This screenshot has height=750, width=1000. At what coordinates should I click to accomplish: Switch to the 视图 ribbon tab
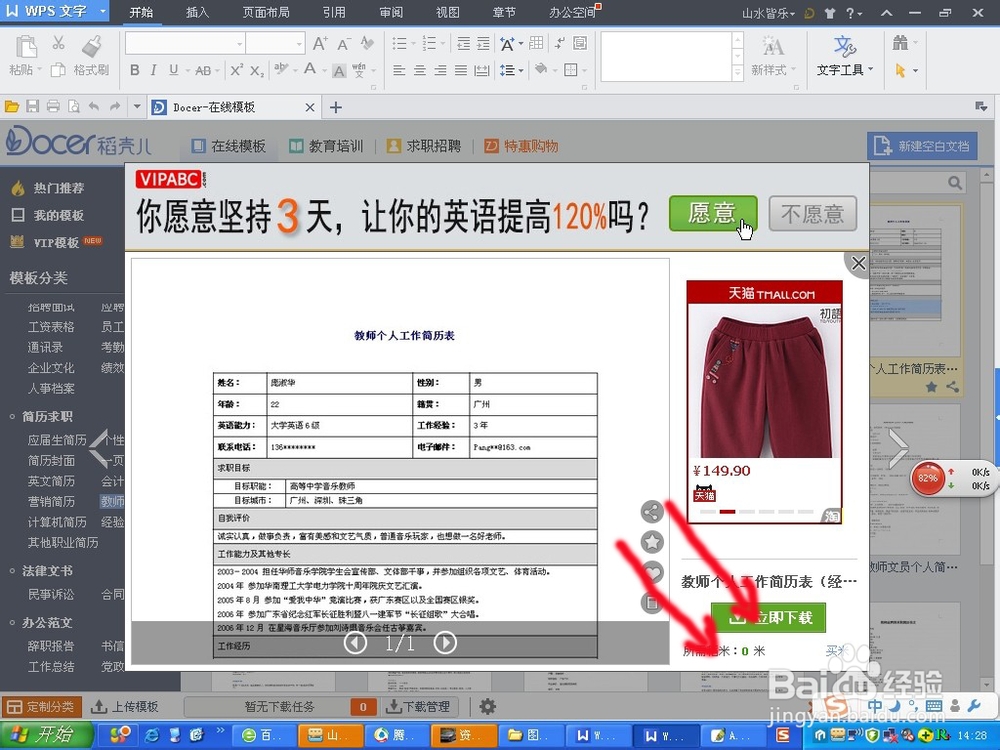point(447,12)
